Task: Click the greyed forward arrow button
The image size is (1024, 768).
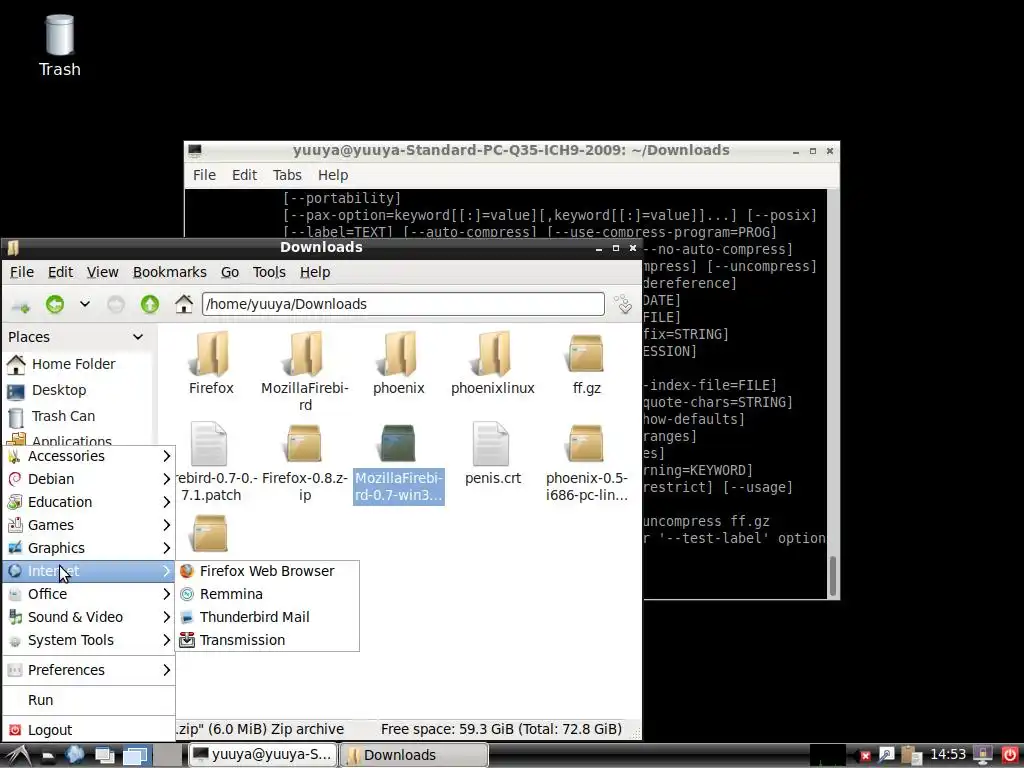Action: pyautogui.click(x=116, y=304)
